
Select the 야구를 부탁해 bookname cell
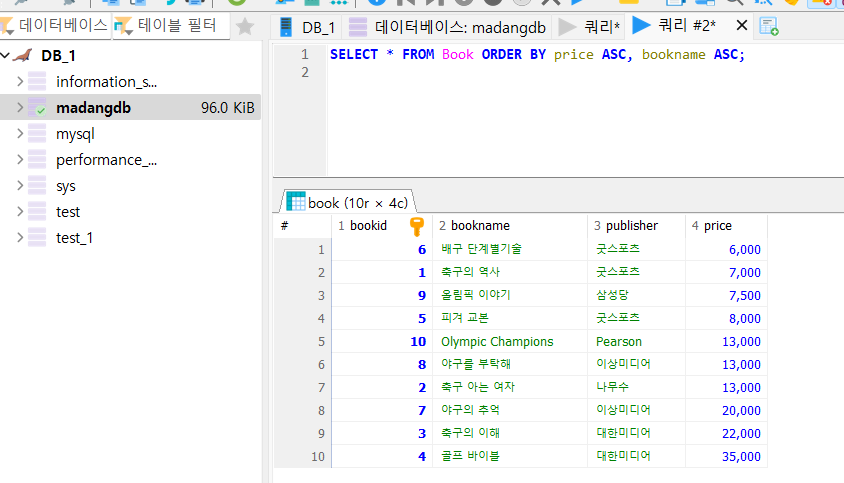pos(510,365)
